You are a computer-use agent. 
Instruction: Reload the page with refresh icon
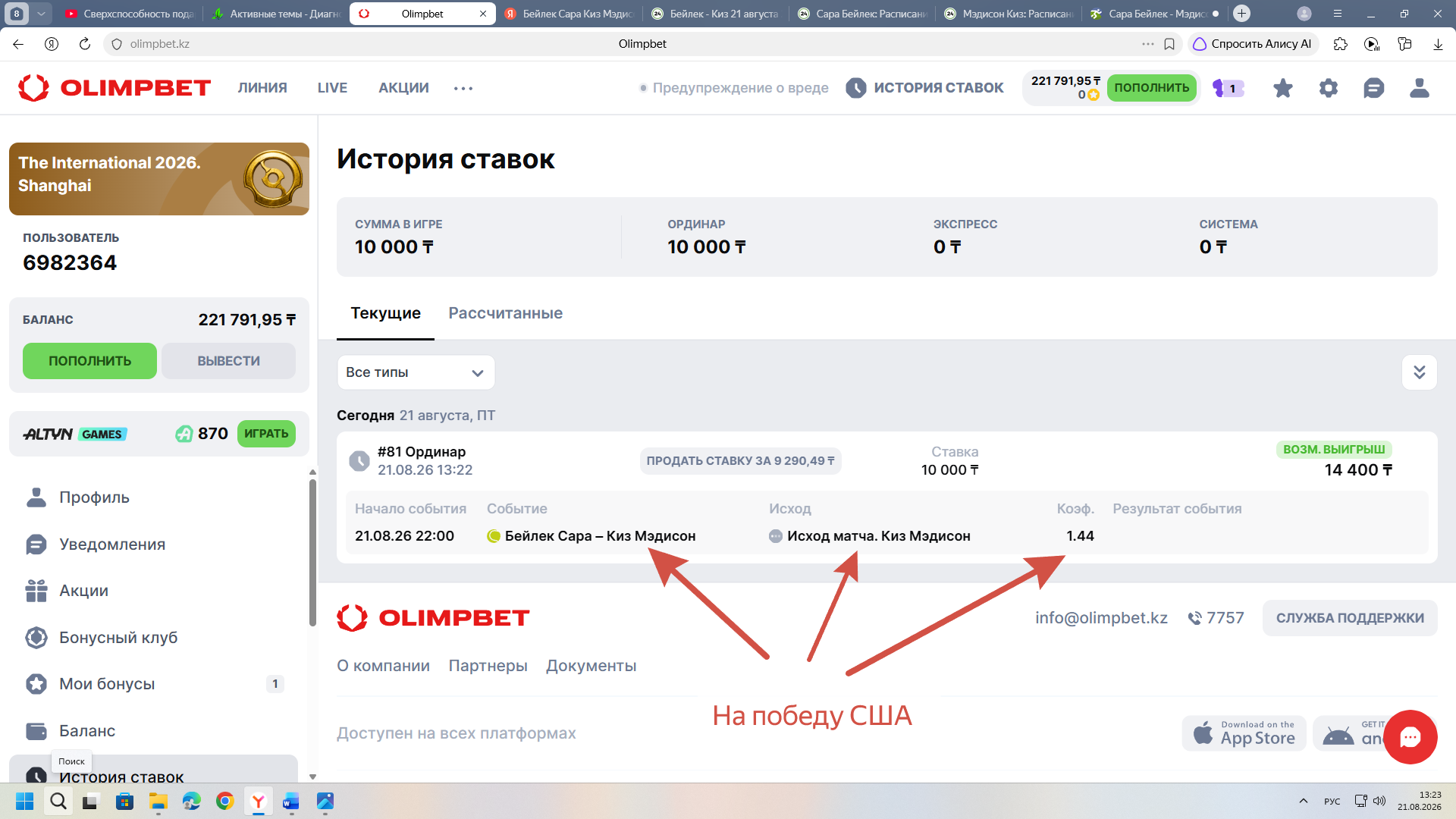(x=85, y=44)
